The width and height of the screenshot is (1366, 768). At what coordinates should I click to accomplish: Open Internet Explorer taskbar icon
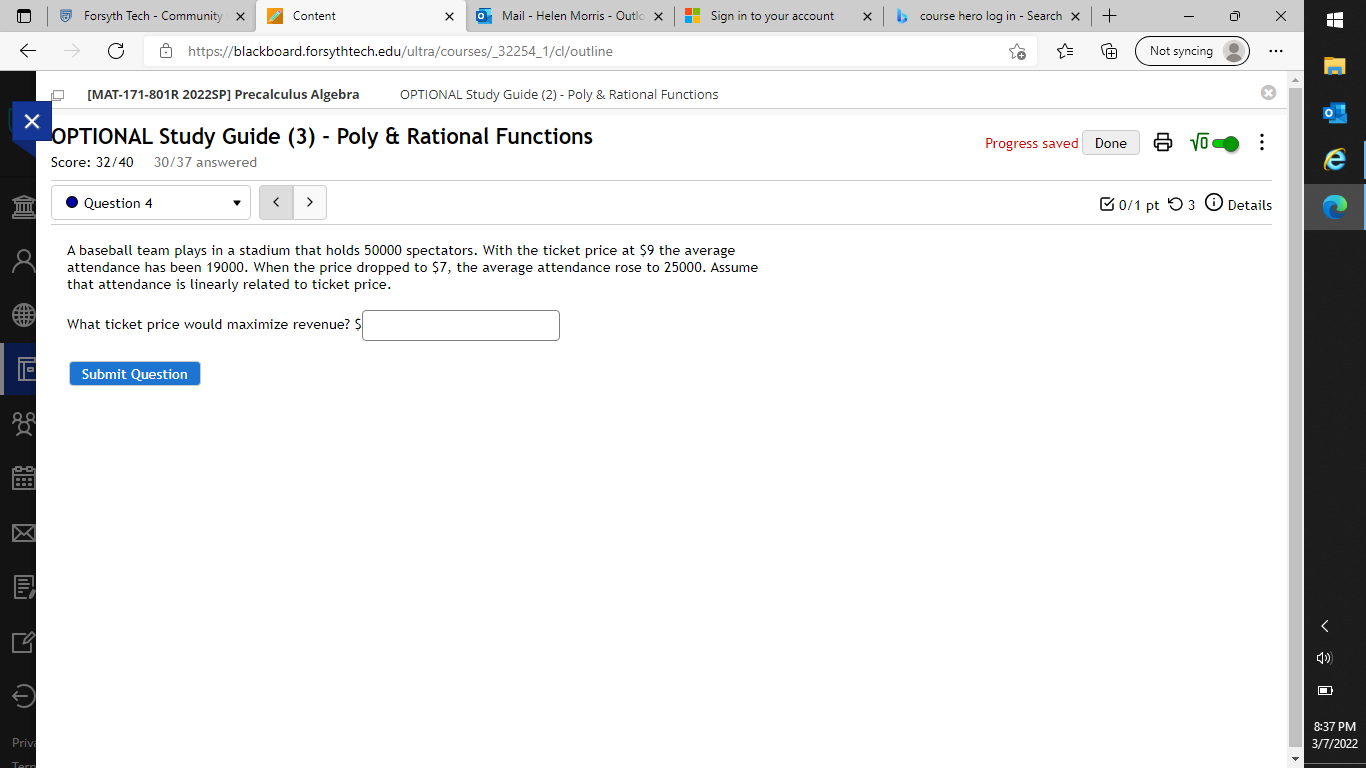pyautogui.click(x=1335, y=160)
